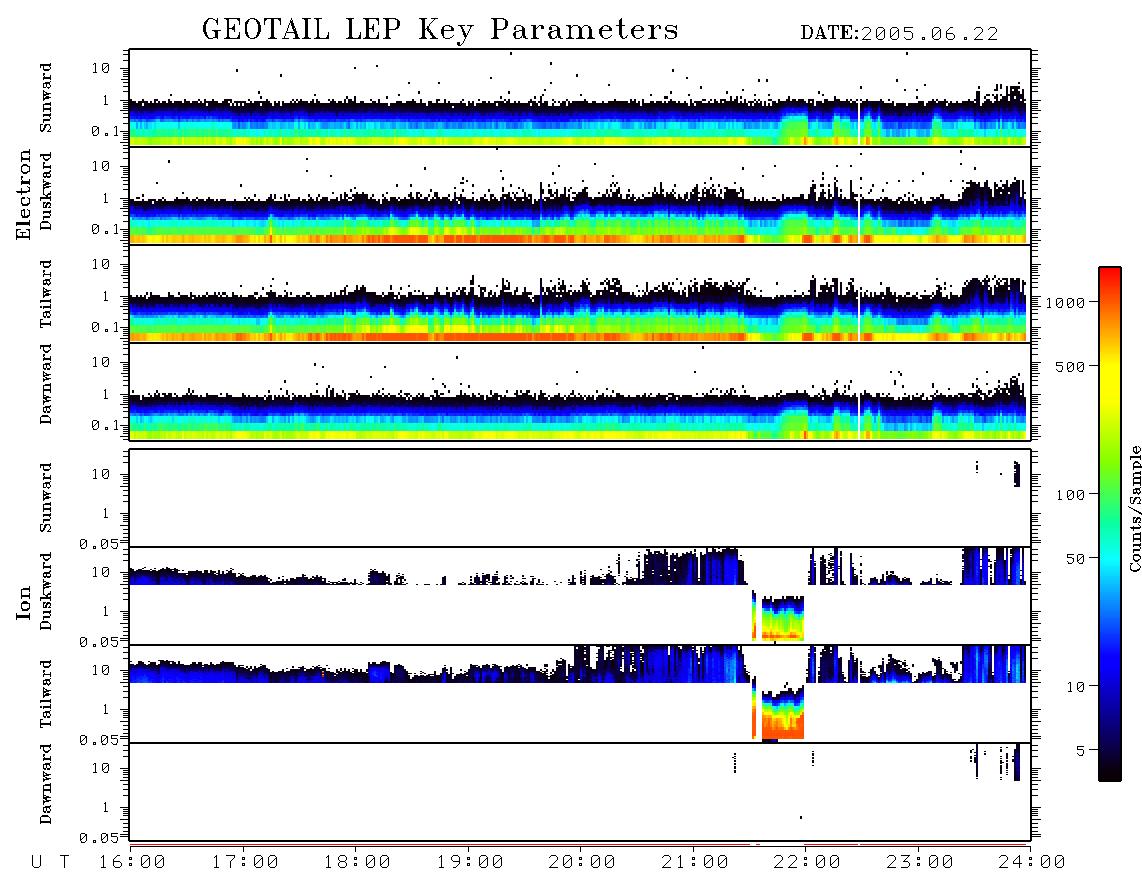The height and width of the screenshot is (880, 1142).
Task: Click the '50' colorbar tick label
Action: click(x=1075, y=559)
